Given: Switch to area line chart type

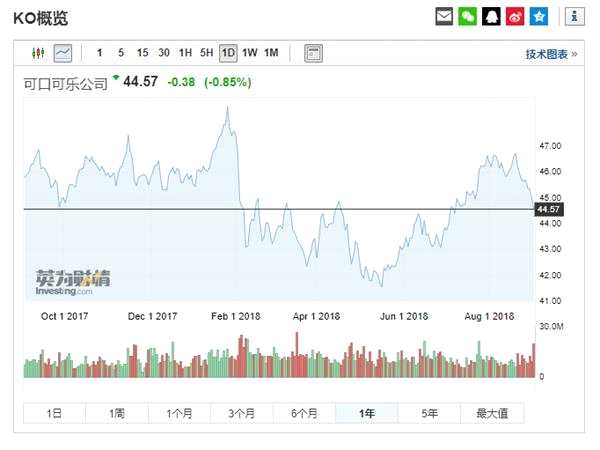Looking at the screenshot, I should click(63, 53).
